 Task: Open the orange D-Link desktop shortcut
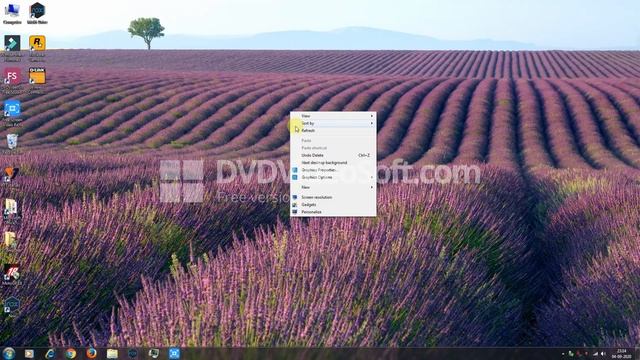[37, 80]
